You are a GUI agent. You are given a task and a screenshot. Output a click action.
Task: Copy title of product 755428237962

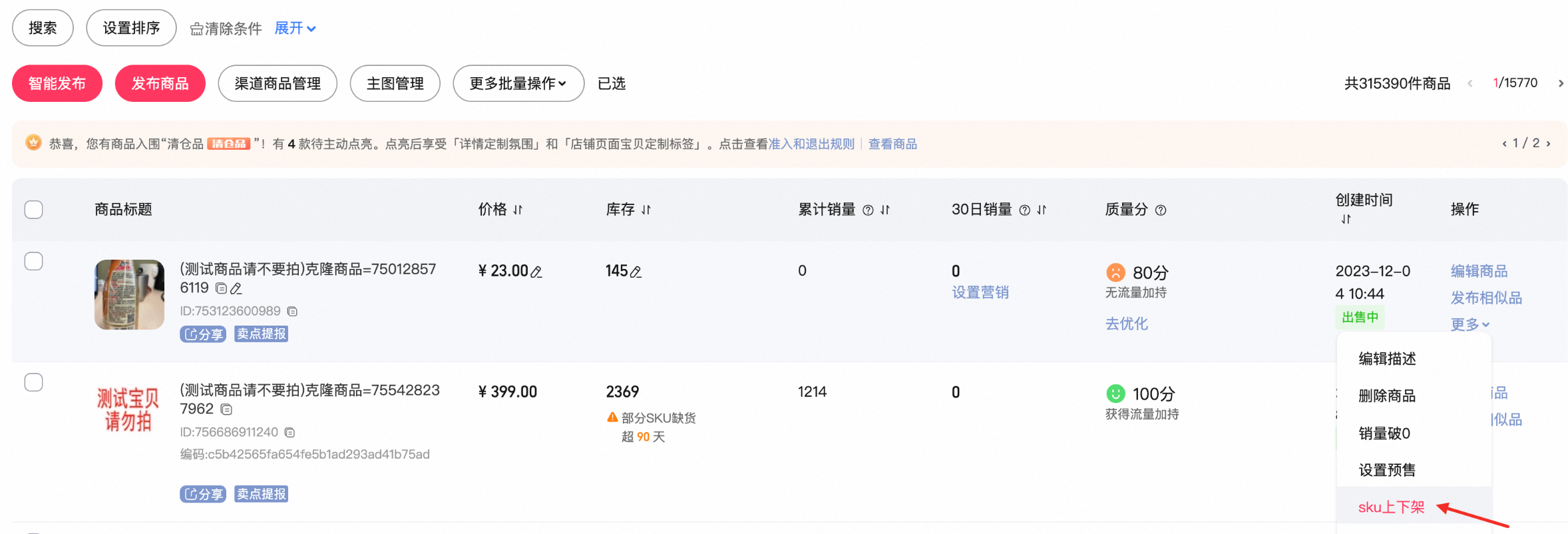(x=226, y=409)
